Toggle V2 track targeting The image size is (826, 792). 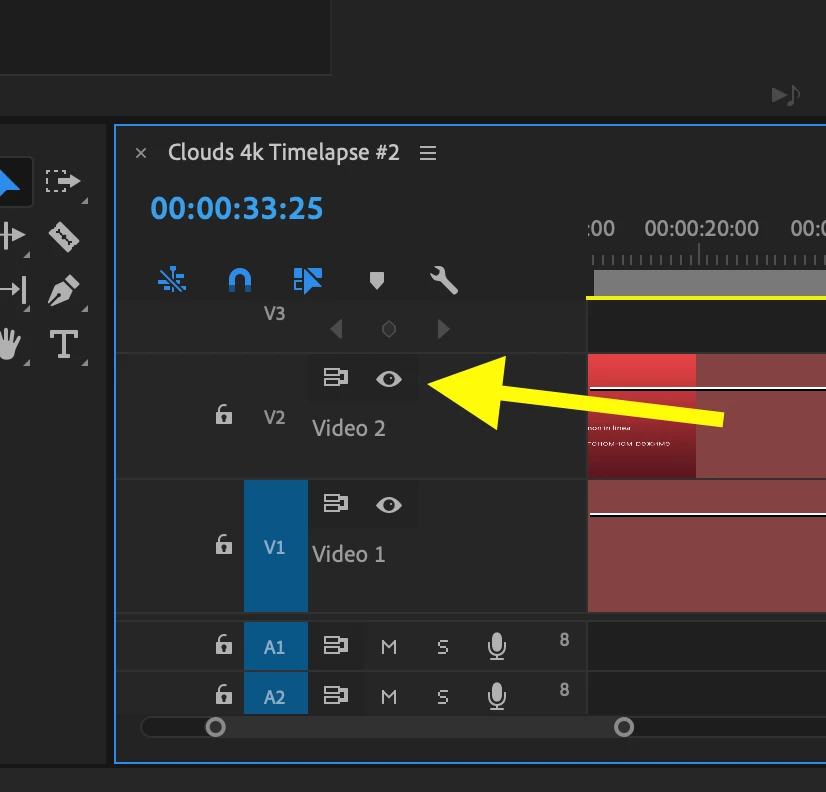pos(274,417)
